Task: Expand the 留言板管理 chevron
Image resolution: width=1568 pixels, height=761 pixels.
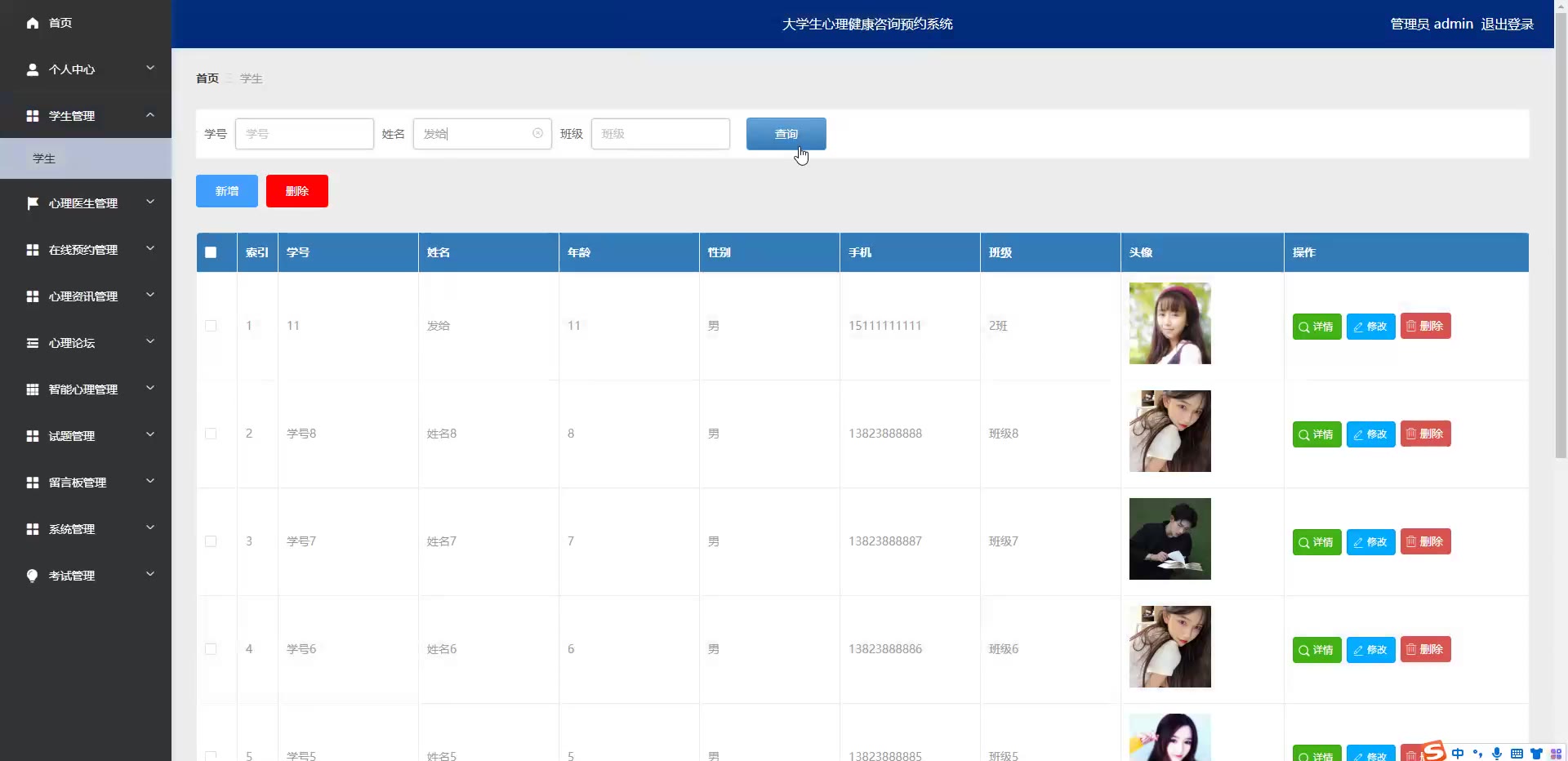Action: (x=150, y=481)
